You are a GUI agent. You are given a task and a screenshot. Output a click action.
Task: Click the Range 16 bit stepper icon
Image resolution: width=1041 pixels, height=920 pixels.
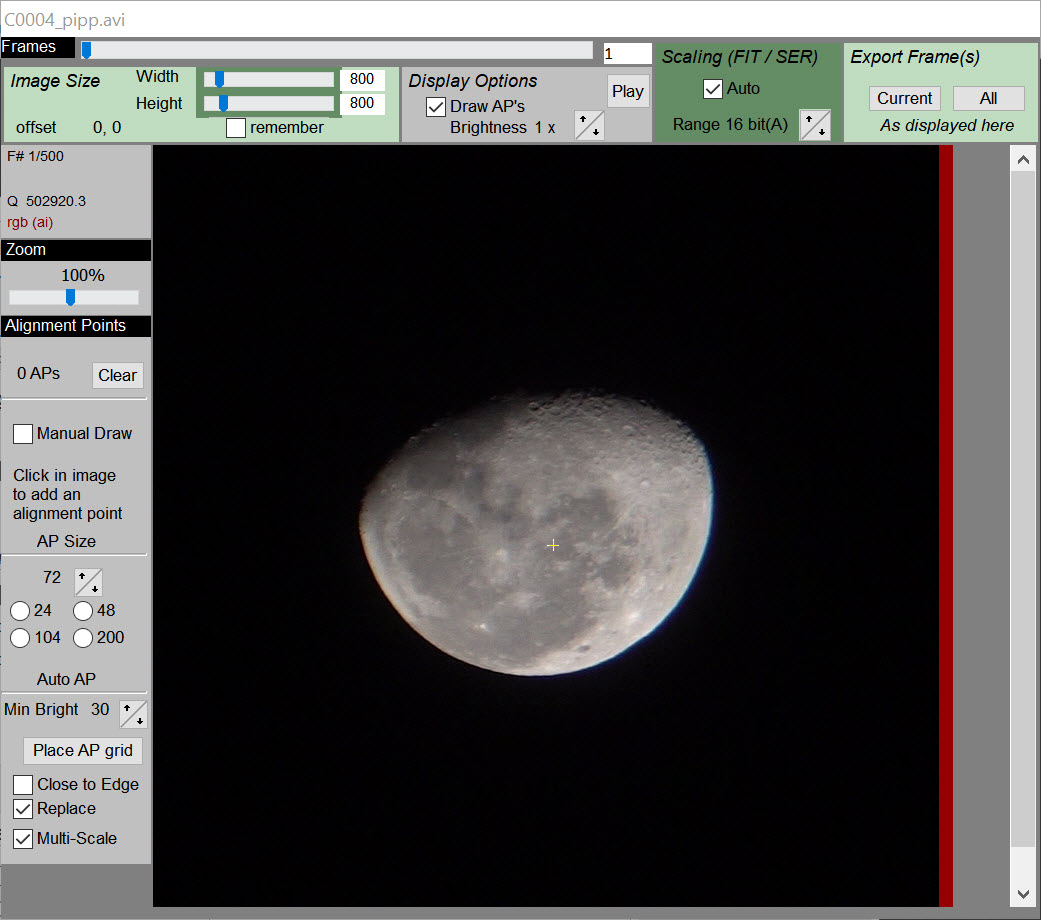[x=815, y=125]
